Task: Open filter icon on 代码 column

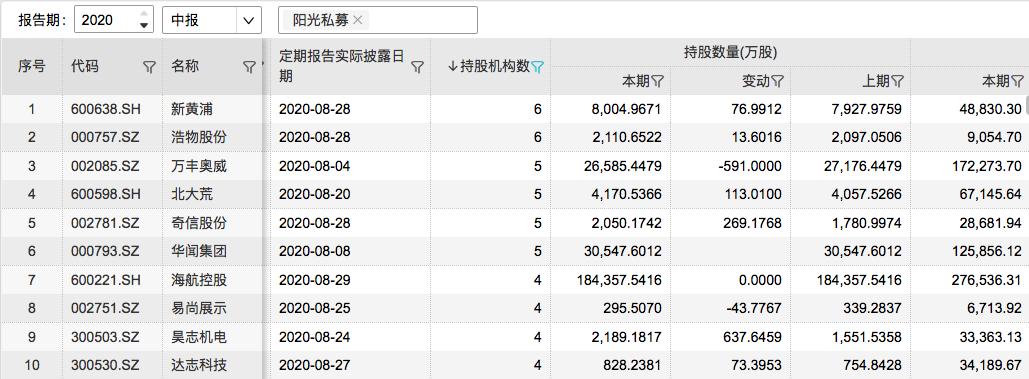Action: point(149,67)
